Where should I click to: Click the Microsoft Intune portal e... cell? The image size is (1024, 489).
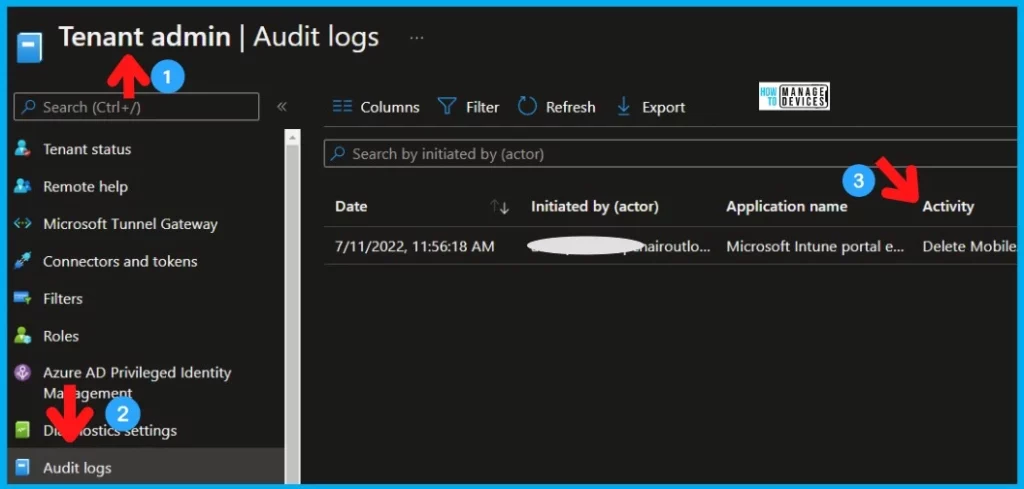pyautogui.click(x=816, y=246)
